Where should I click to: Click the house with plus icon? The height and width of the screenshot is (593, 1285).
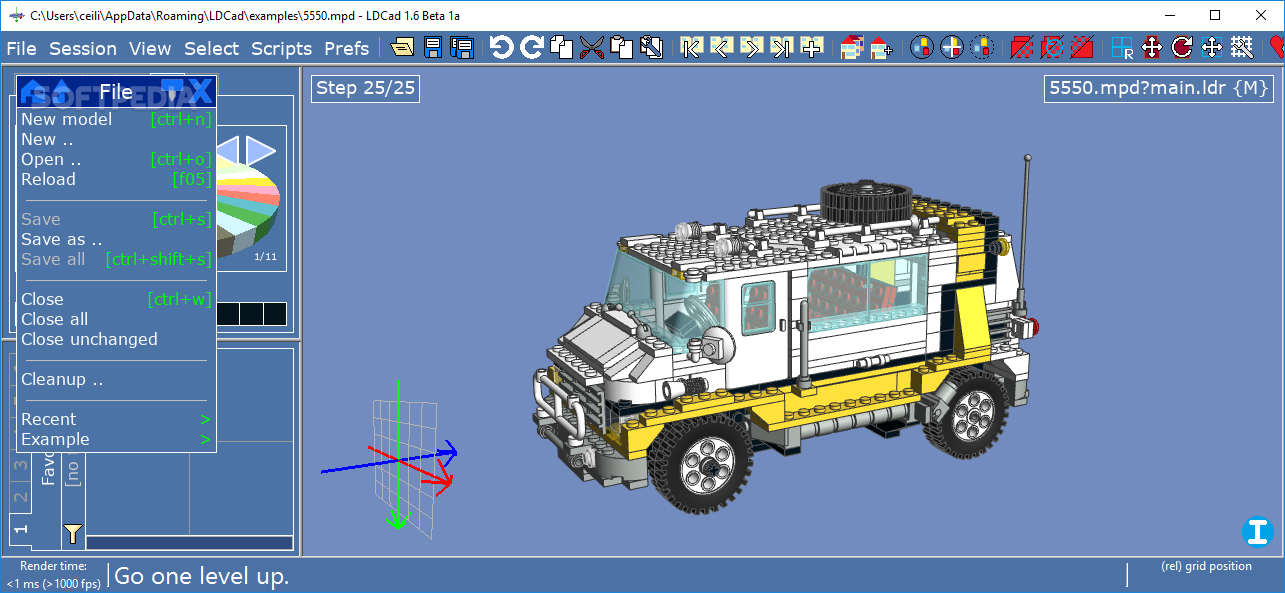[x=881, y=47]
